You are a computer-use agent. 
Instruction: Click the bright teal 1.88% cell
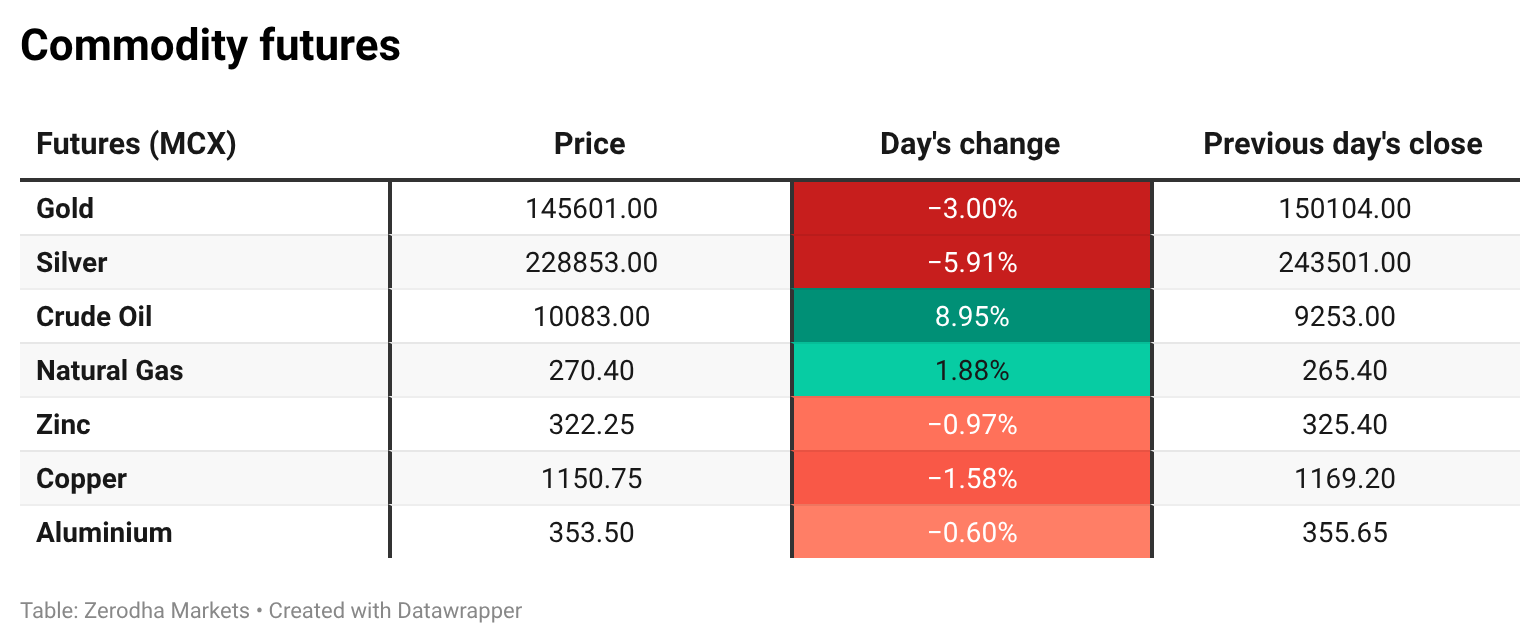(972, 371)
